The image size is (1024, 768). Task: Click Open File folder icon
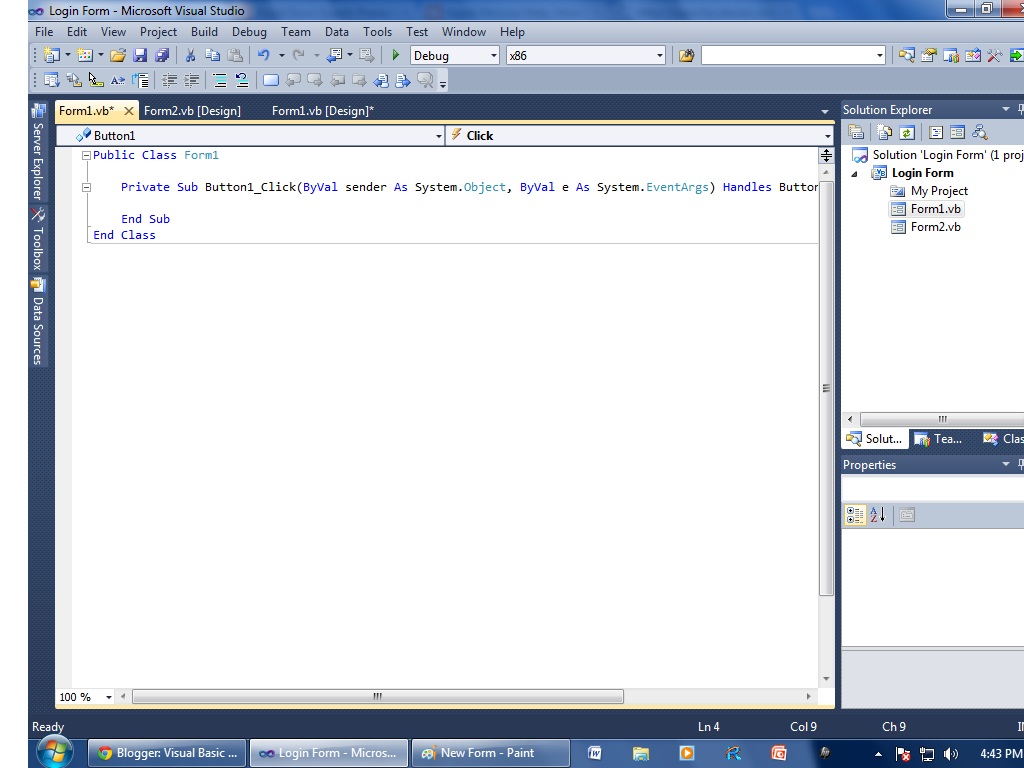[118, 56]
